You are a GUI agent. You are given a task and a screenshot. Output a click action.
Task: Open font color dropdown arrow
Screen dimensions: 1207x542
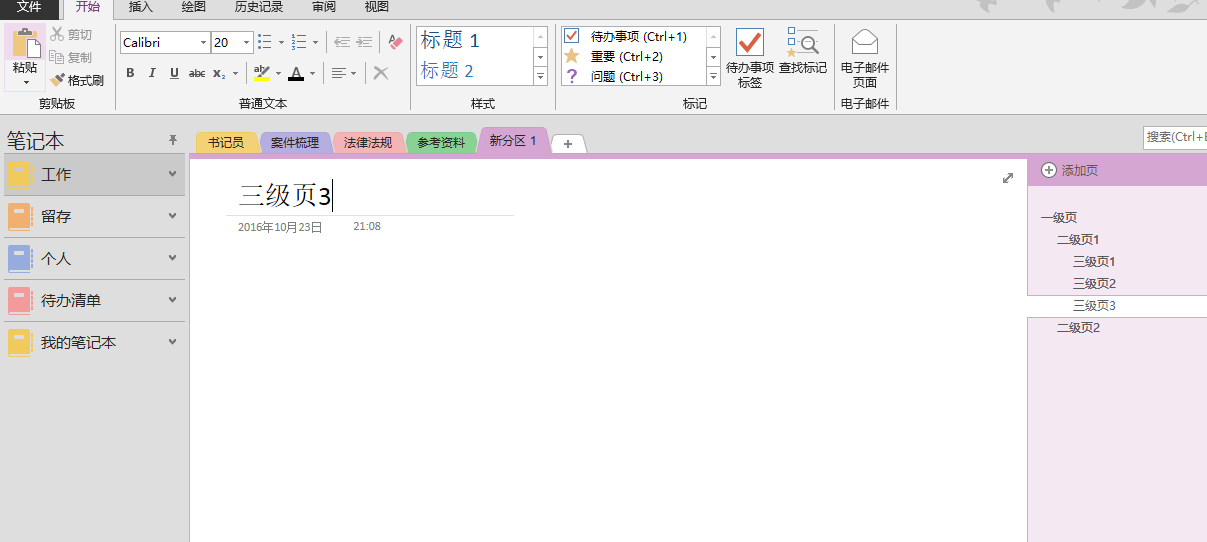(x=312, y=73)
